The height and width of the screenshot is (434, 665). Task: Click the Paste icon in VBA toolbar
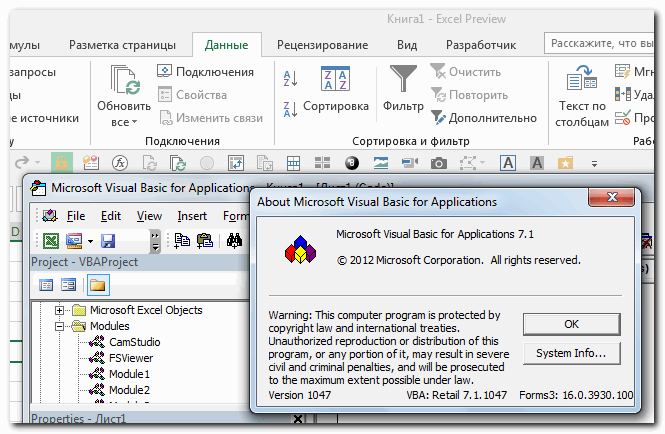point(205,241)
